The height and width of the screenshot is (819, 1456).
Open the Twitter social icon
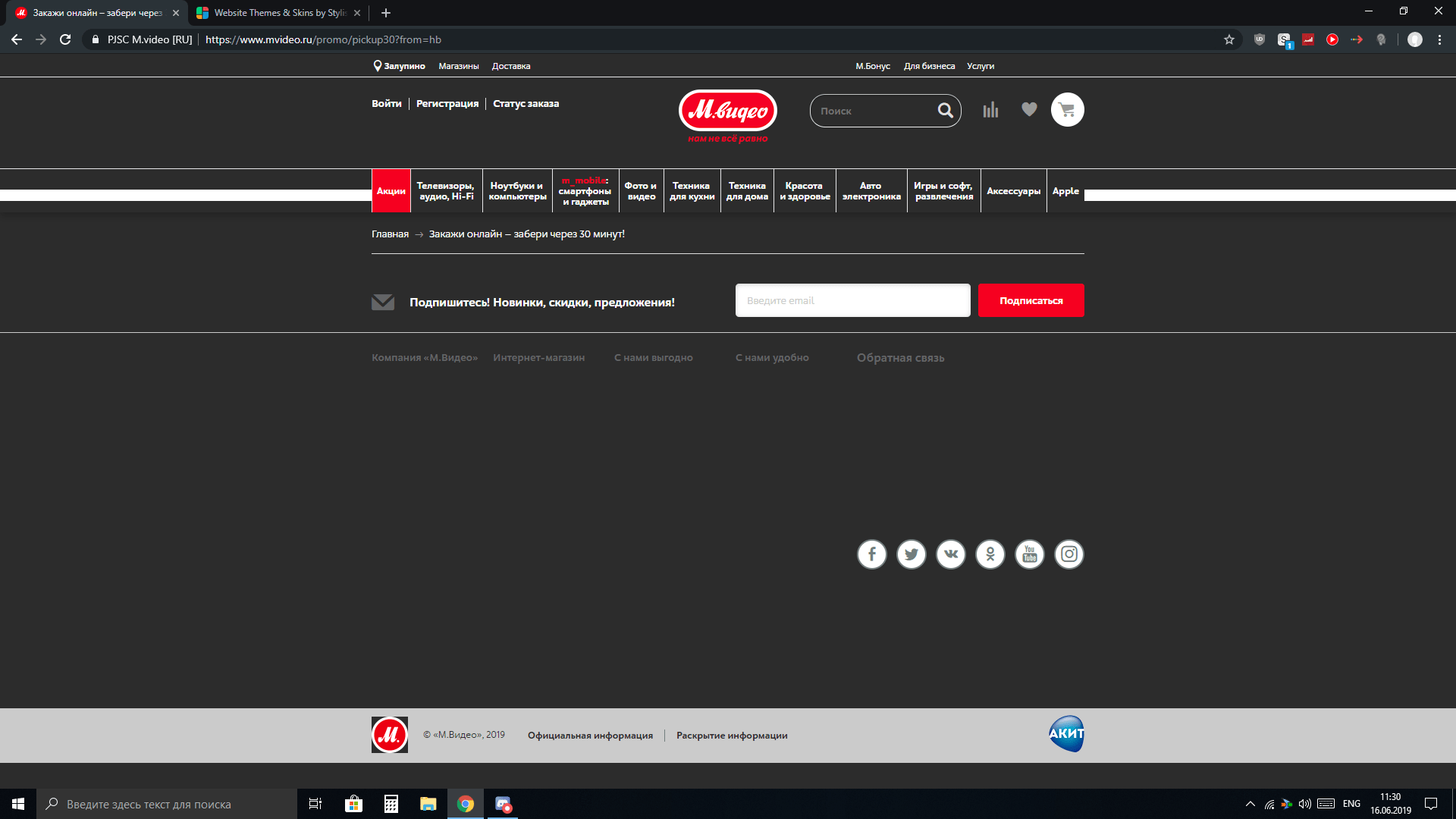[912, 554]
